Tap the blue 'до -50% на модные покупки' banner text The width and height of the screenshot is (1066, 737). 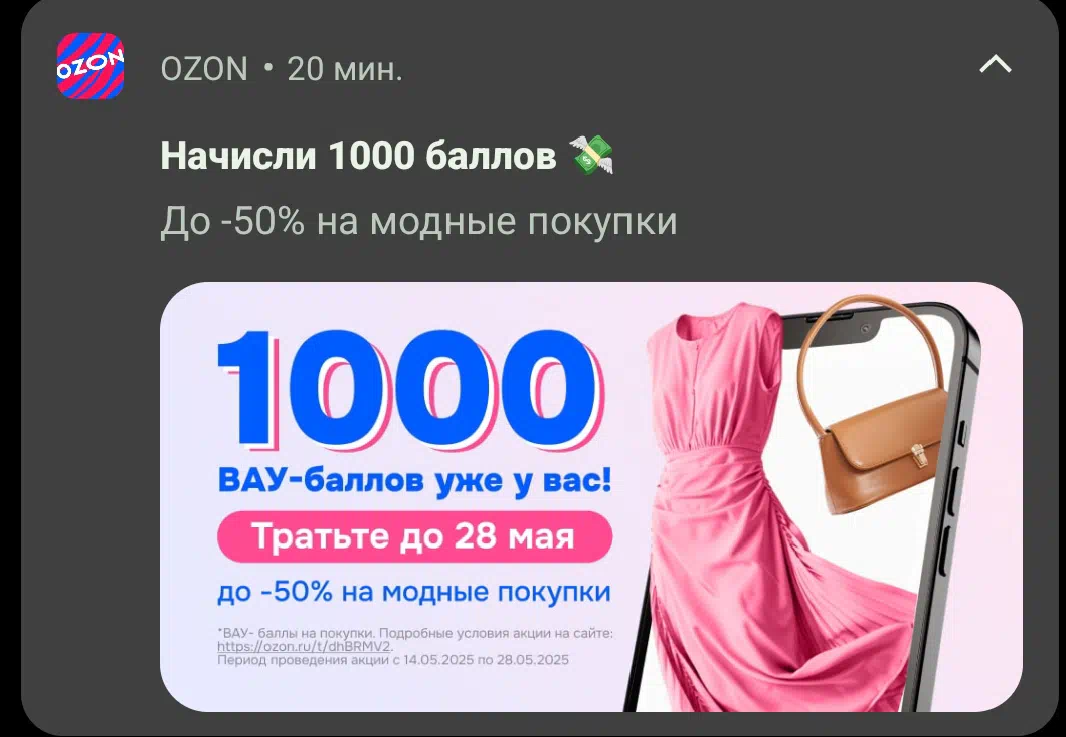[413, 592]
